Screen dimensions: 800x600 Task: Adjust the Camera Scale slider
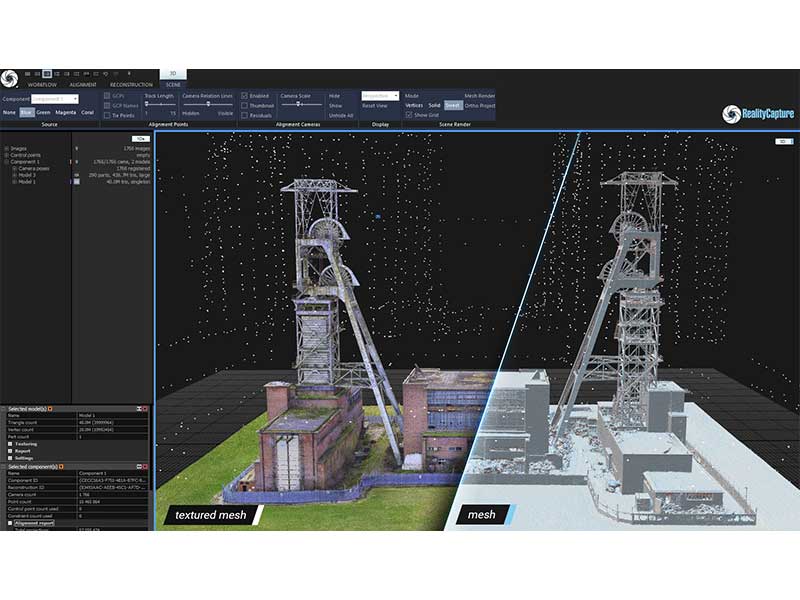point(301,105)
